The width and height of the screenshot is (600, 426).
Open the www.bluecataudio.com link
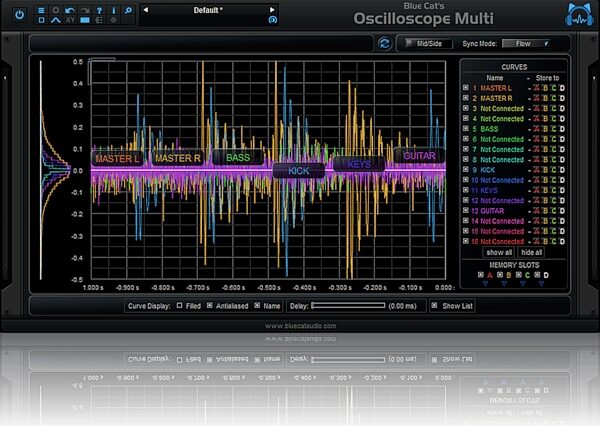300,326
